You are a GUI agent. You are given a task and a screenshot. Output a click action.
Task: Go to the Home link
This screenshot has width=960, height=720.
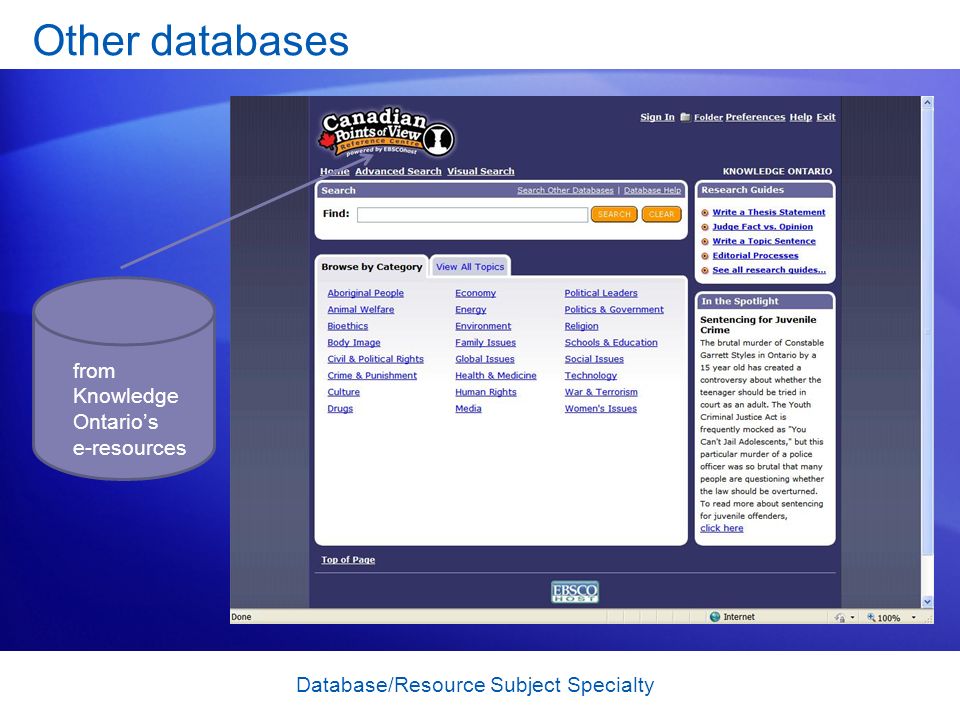tap(334, 171)
